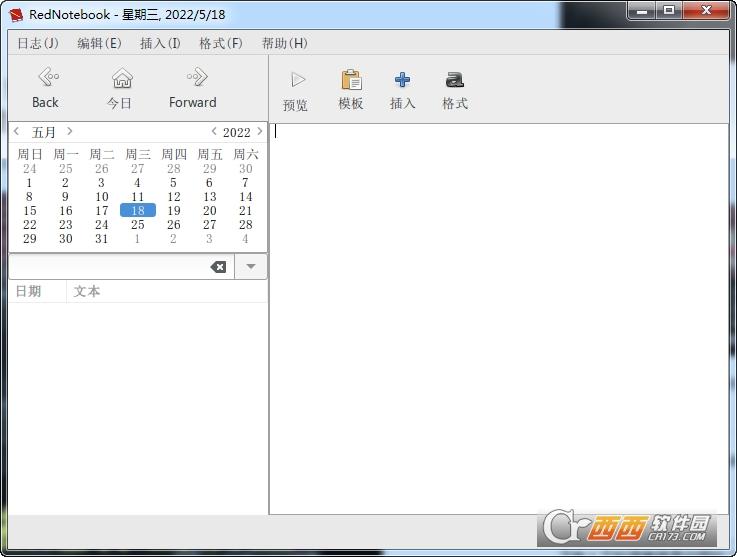Open the 模板 template clipboard icon
Viewport: 737px width, 557px height.
point(351,79)
